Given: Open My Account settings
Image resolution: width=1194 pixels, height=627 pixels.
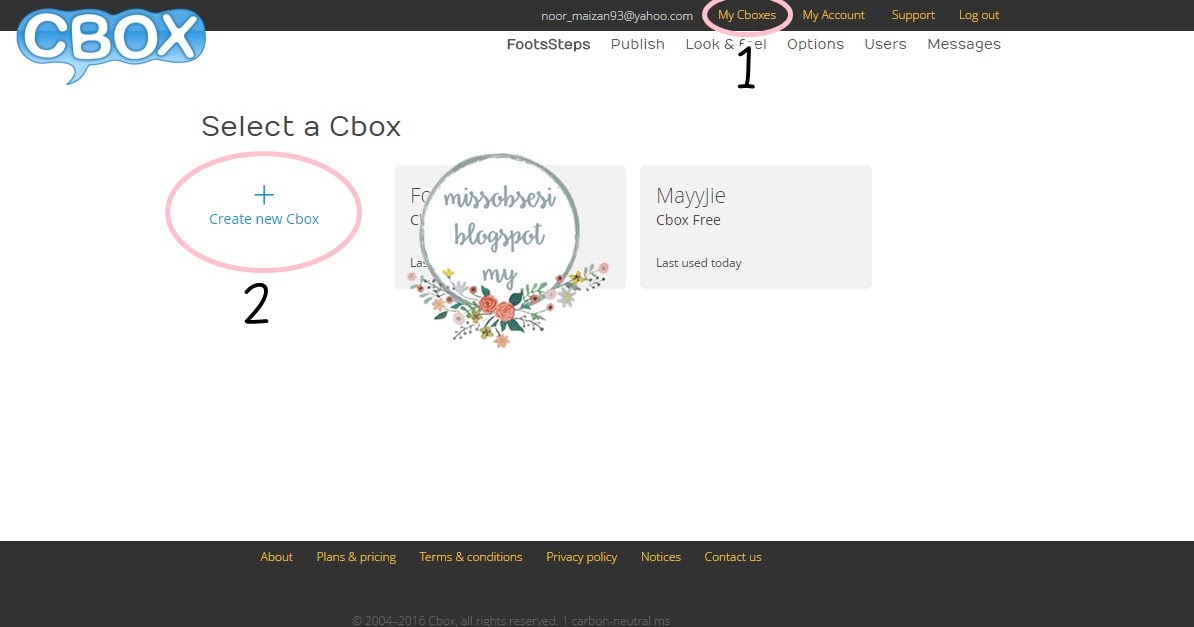Looking at the screenshot, I should click(833, 14).
